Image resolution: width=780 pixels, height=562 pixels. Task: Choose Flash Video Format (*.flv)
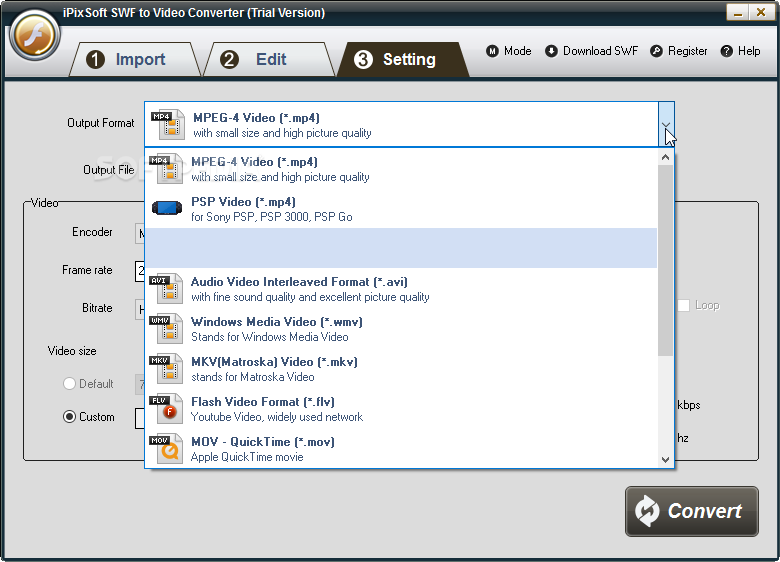coord(401,409)
